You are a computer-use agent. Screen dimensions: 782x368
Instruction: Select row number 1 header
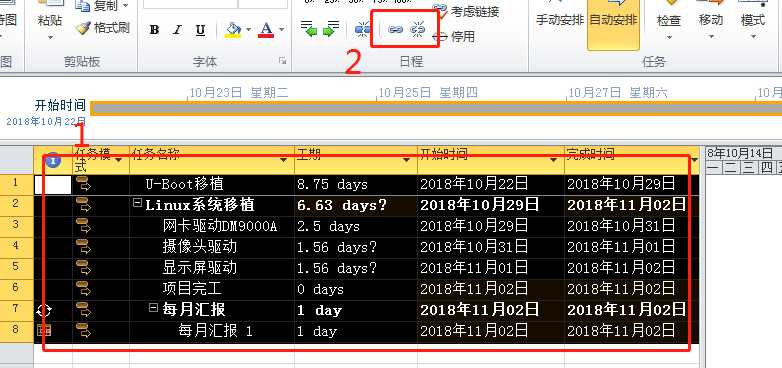click(x=16, y=184)
